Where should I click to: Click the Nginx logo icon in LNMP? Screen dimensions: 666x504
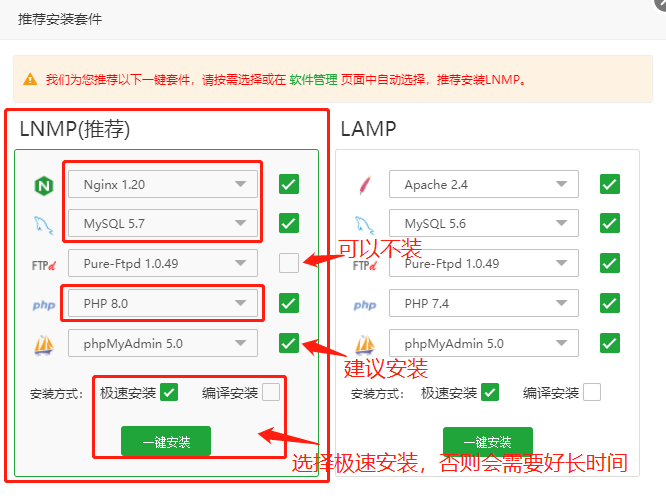click(43, 185)
